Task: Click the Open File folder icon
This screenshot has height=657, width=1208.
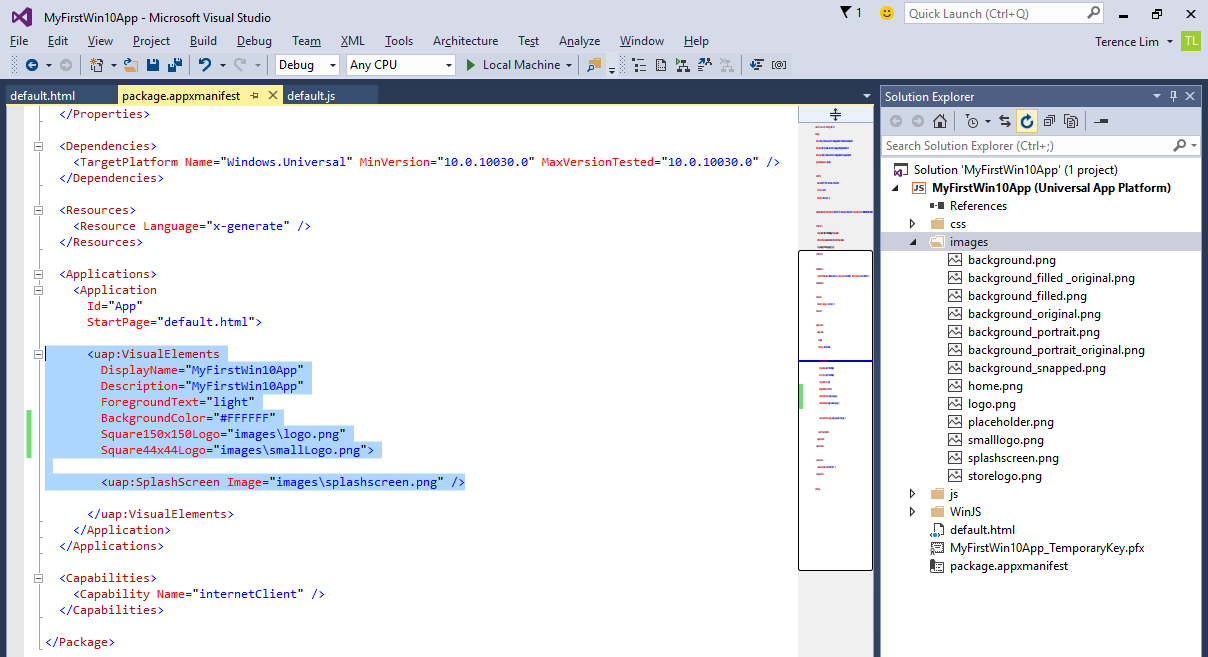Action: (x=130, y=65)
